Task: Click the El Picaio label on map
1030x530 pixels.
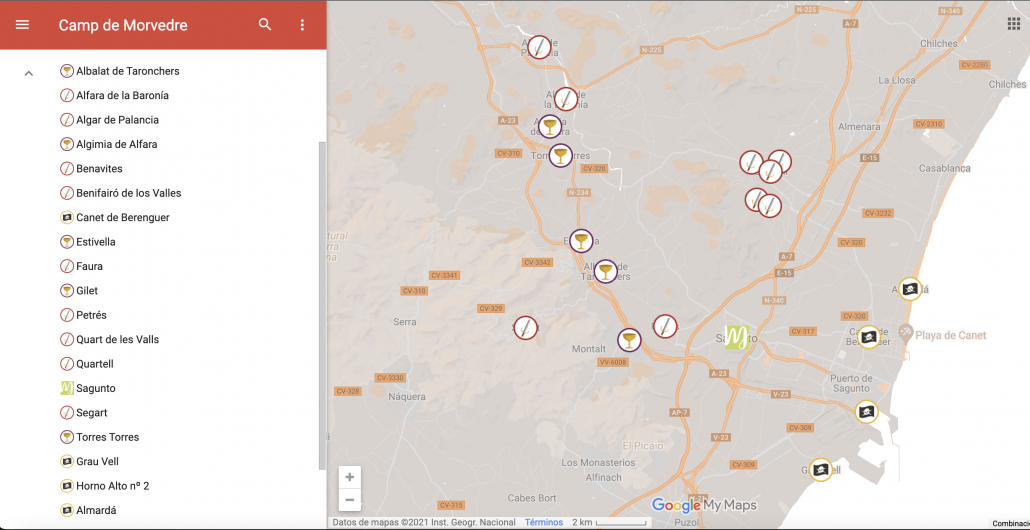Action: pos(642,446)
